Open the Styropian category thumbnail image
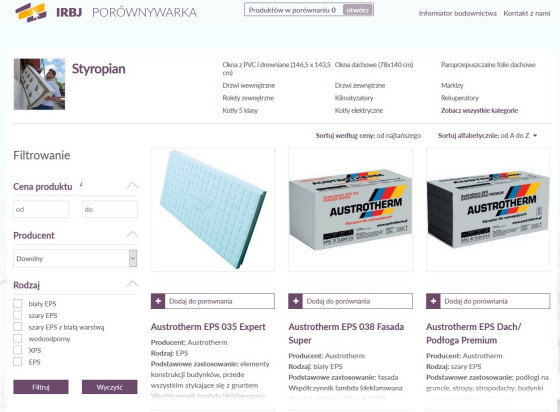Screen dimensions: 560x412 [39, 84]
